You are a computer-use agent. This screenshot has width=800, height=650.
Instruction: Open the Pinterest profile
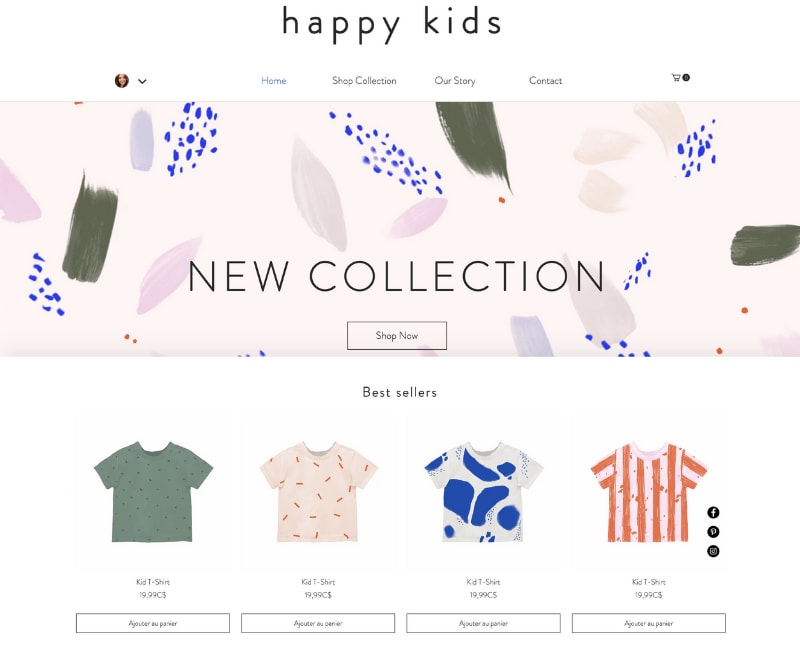click(x=712, y=532)
